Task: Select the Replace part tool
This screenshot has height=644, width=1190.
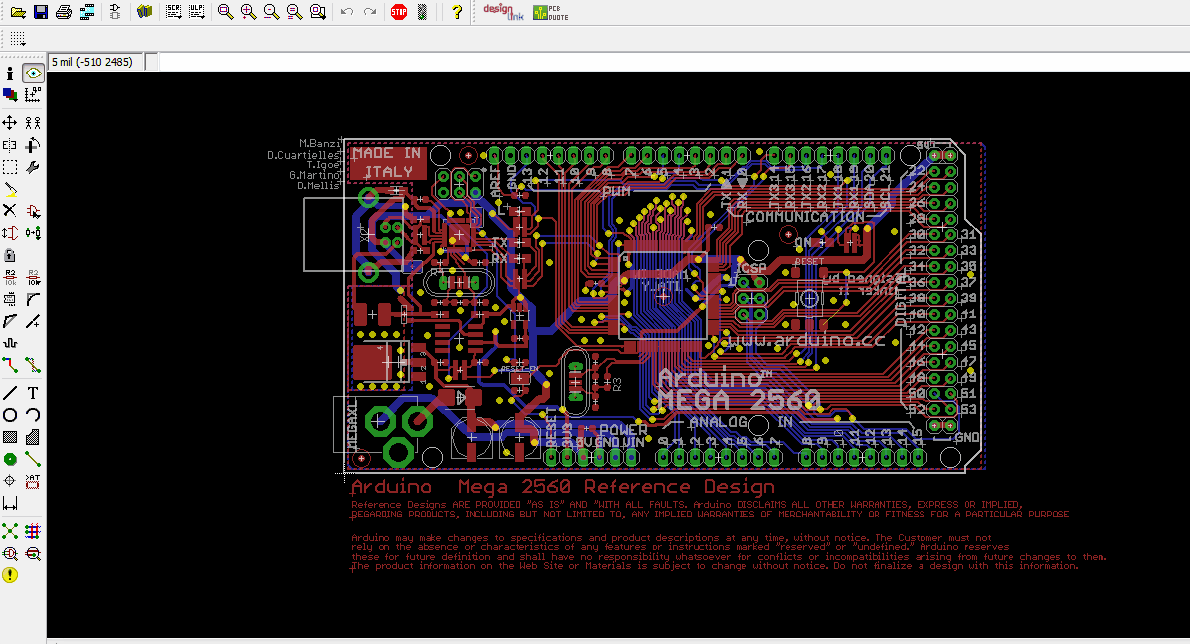Action: 33,233
